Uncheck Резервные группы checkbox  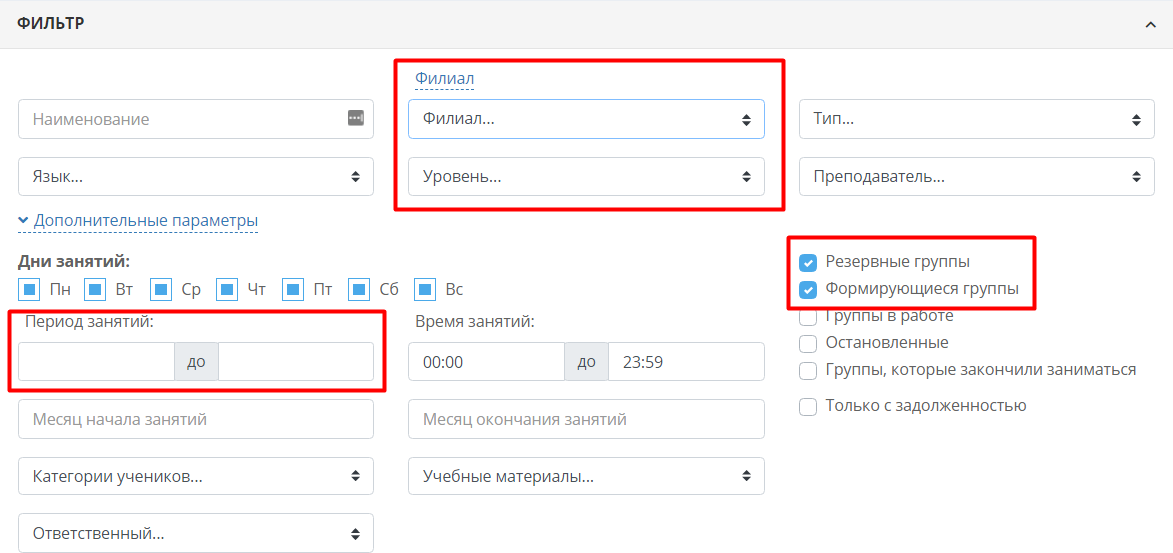(x=808, y=263)
